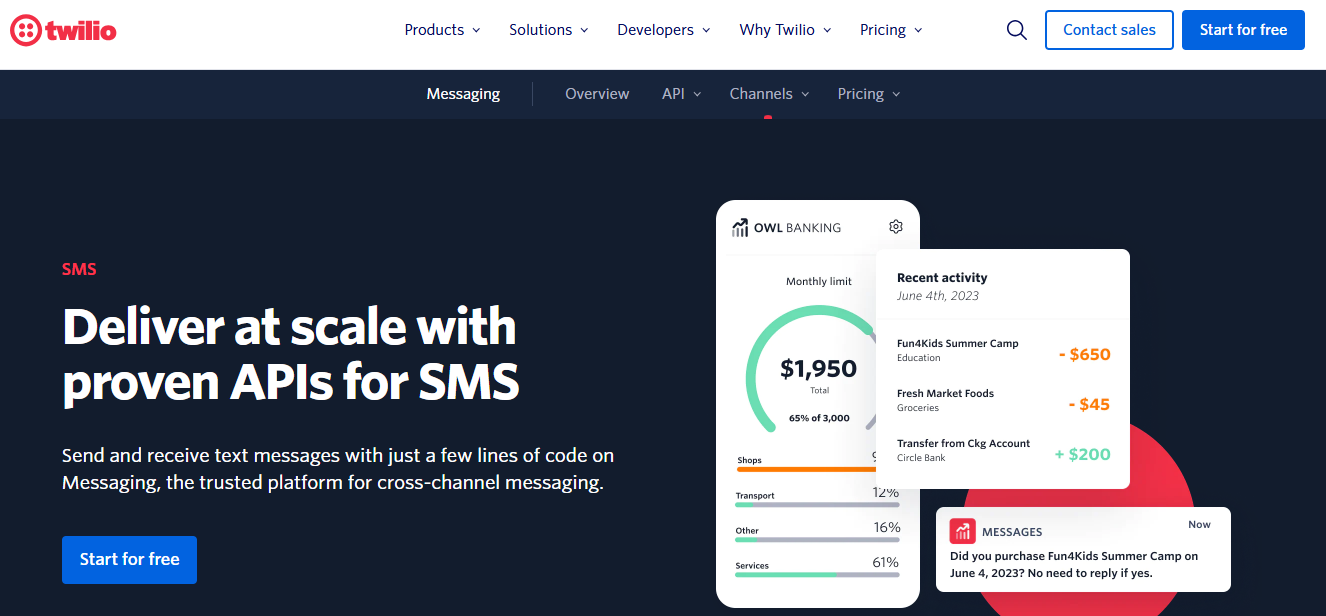Image resolution: width=1326 pixels, height=616 pixels.
Task: Open the API submenu
Action: (681, 94)
